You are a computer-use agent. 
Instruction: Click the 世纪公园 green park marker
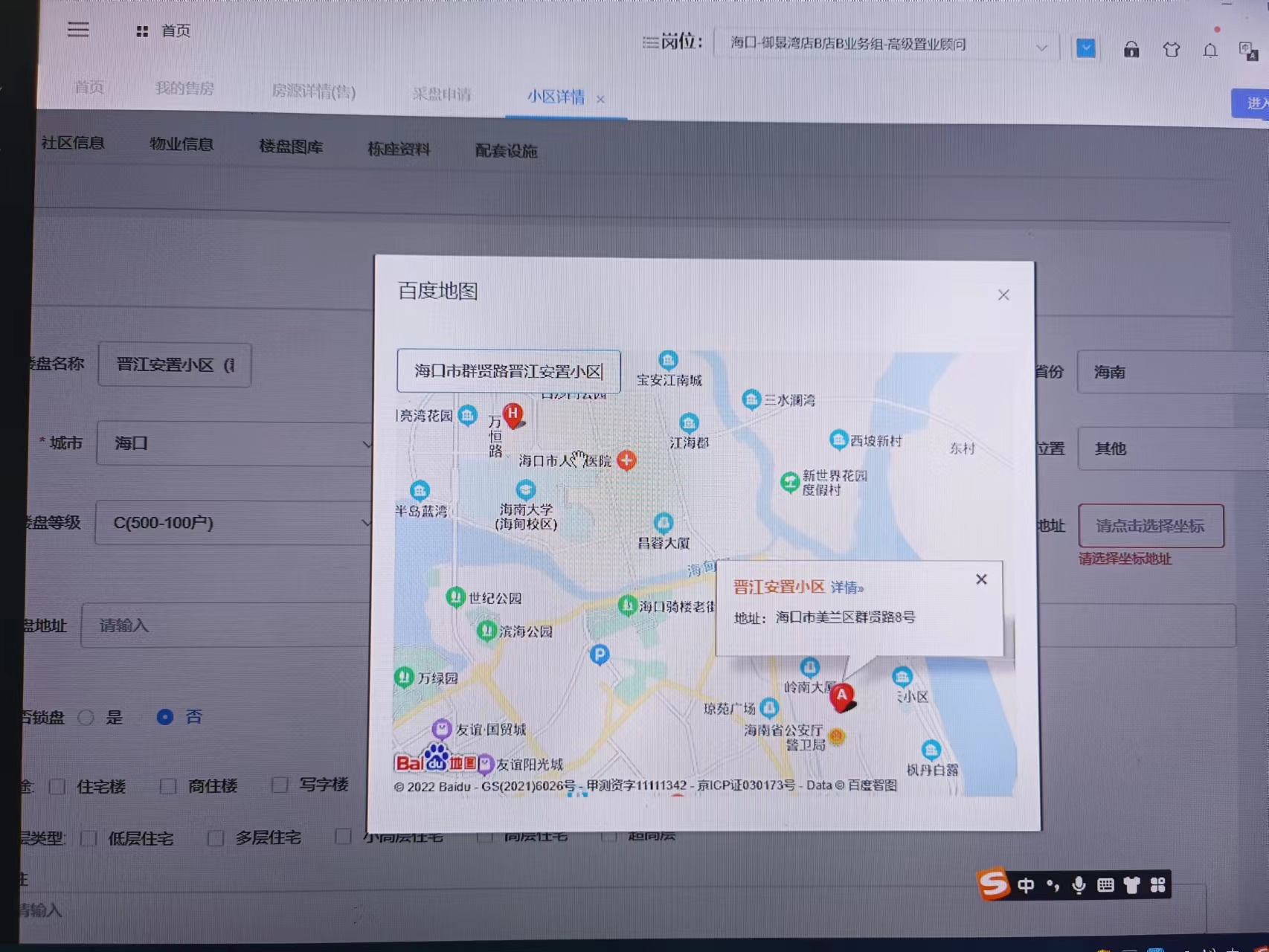point(455,596)
